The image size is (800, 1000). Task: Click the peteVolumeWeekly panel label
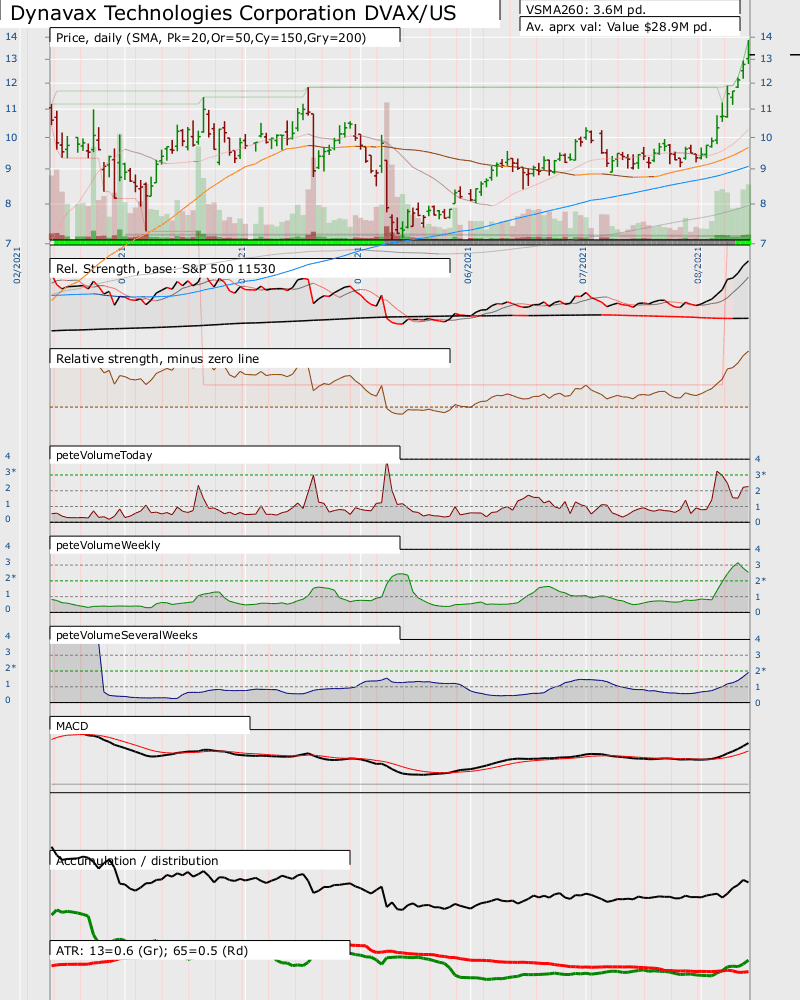108,545
